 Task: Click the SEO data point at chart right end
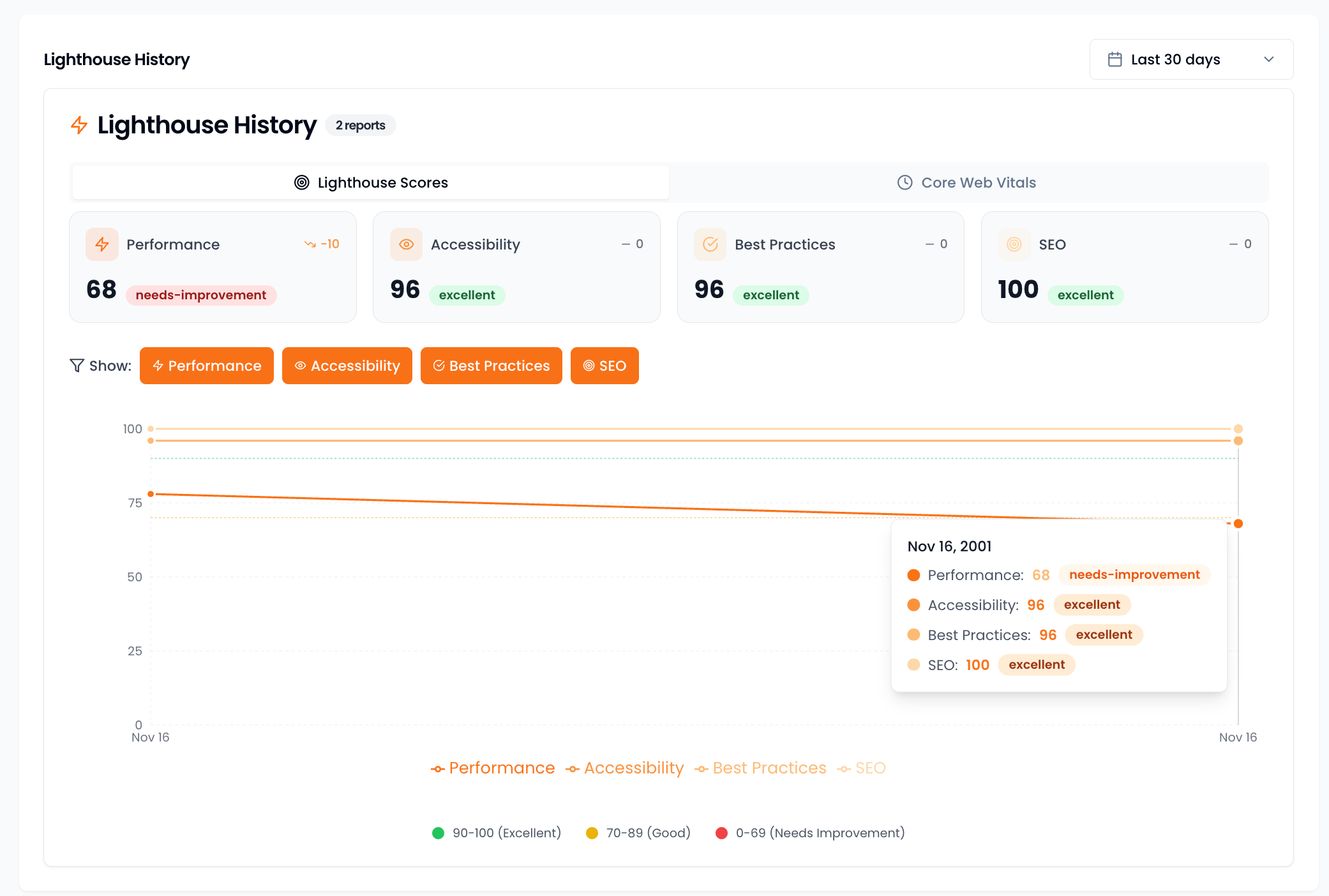coord(1238,429)
